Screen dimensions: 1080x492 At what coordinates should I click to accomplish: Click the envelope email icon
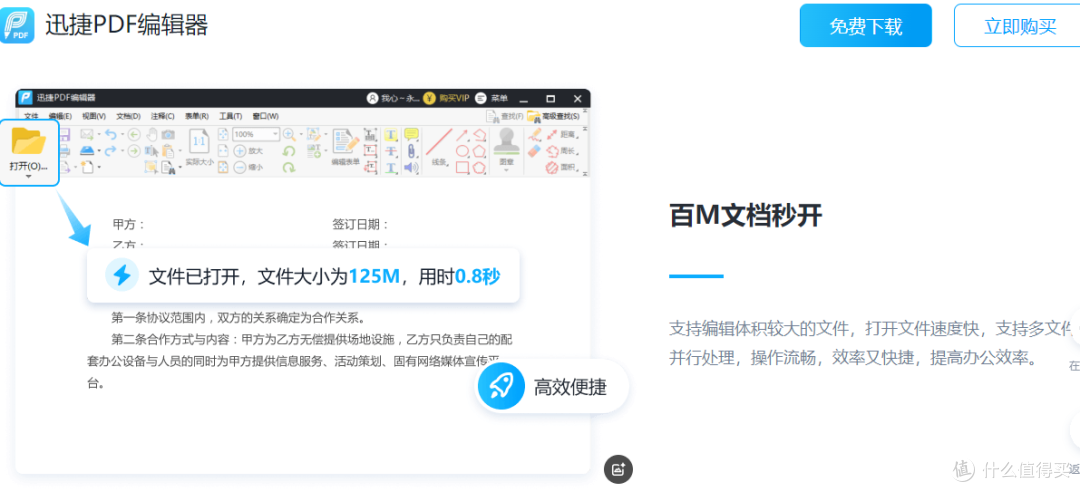(87, 134)
